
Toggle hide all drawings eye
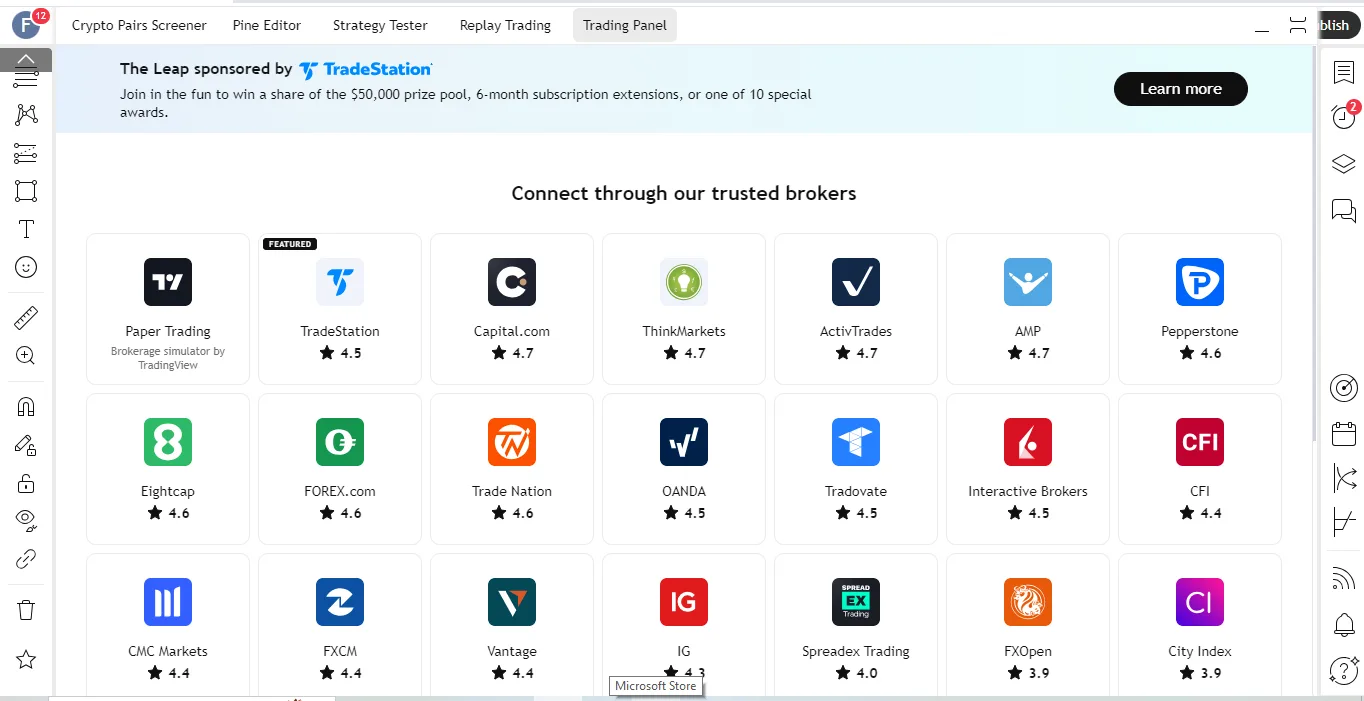[x=26, y=521]
